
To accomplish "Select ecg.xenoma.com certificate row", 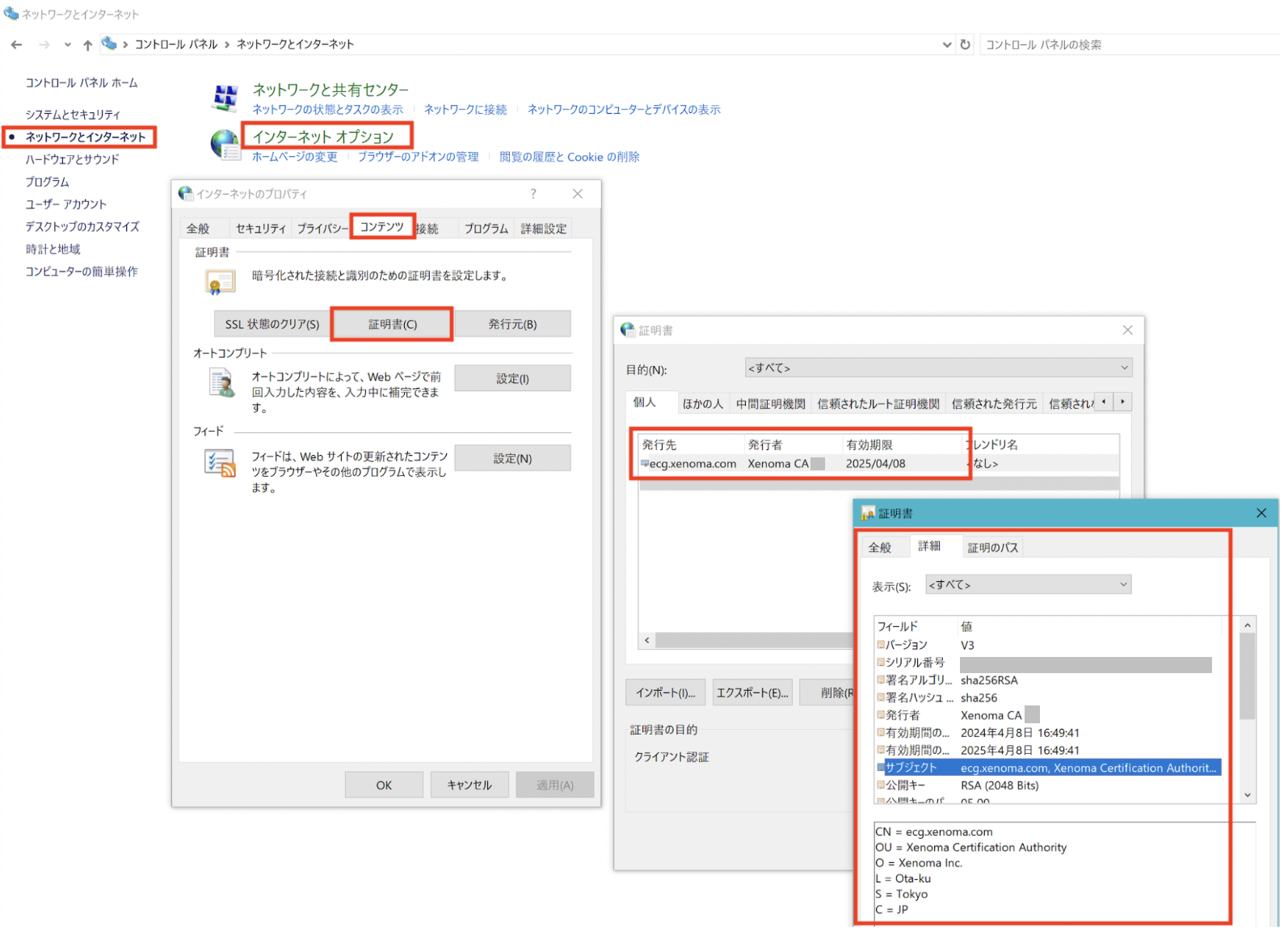I will tap(879, 465).
